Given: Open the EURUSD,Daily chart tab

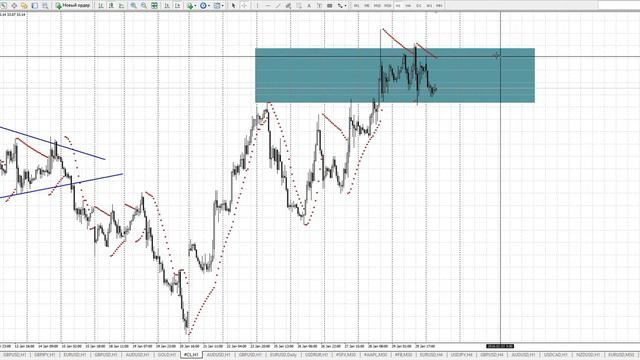Looking at the screenshot, I should [283, 355].
